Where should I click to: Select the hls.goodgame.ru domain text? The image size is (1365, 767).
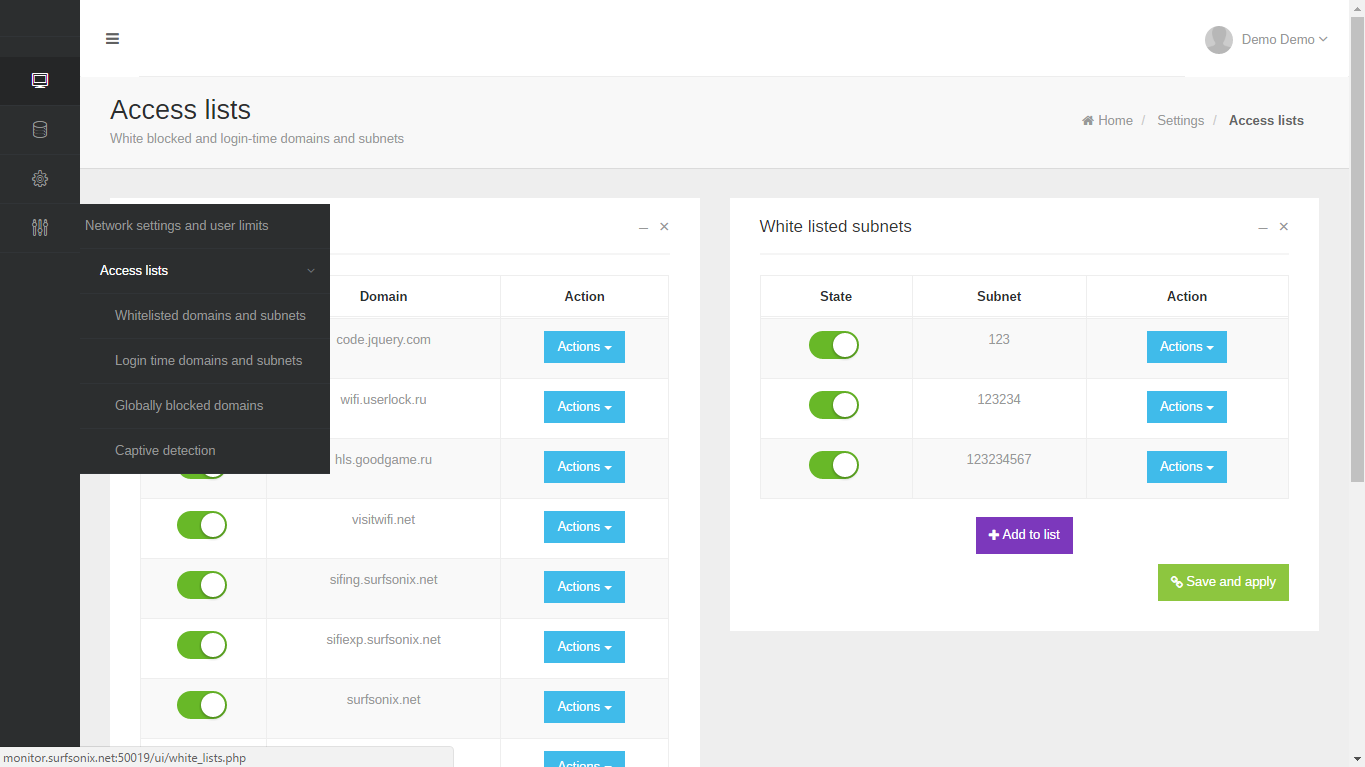click(383, 460)
